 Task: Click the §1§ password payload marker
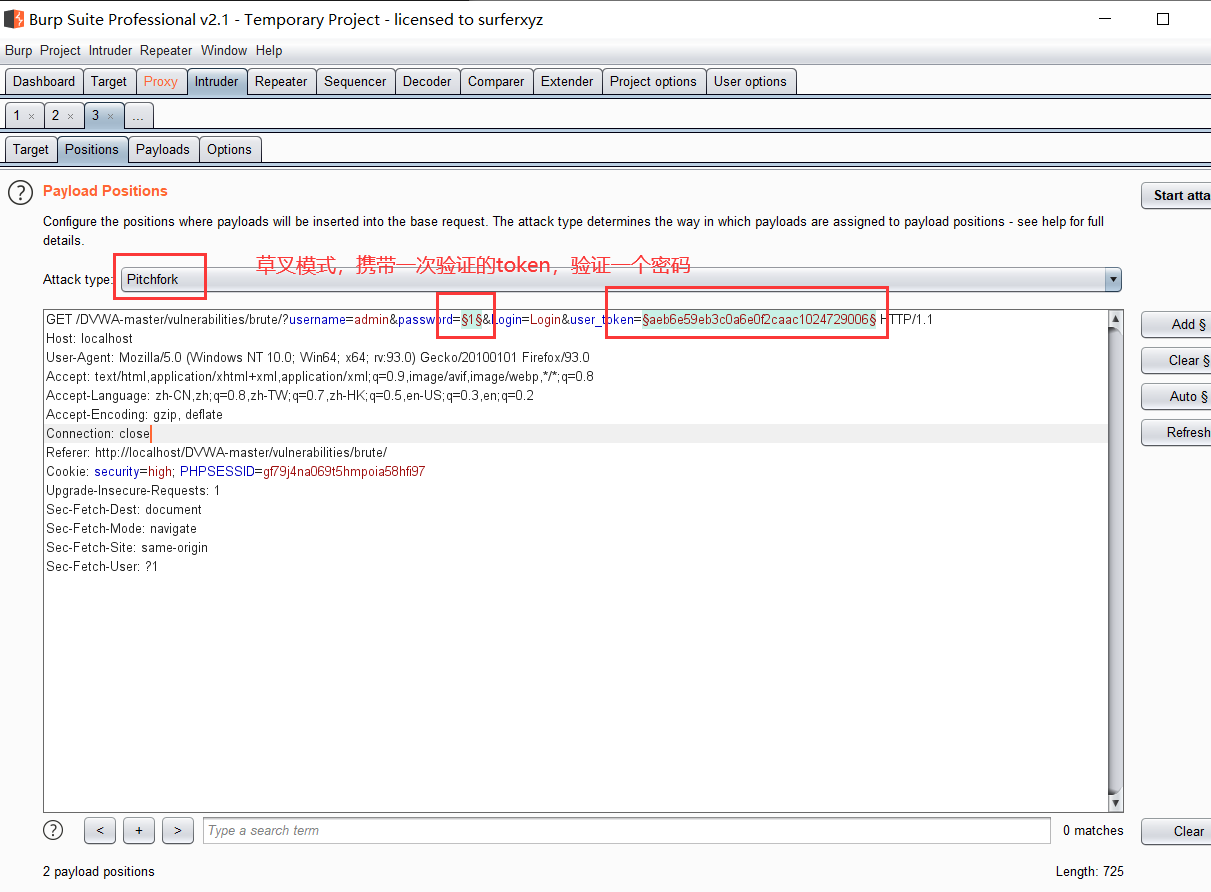(471, 320)
